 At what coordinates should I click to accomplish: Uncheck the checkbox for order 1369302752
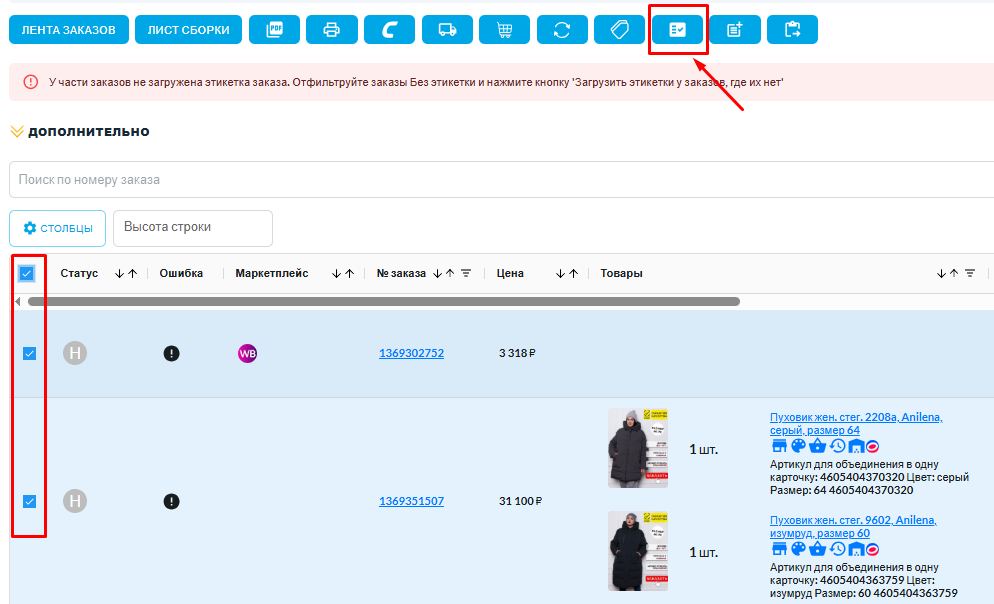coord(29,353)
